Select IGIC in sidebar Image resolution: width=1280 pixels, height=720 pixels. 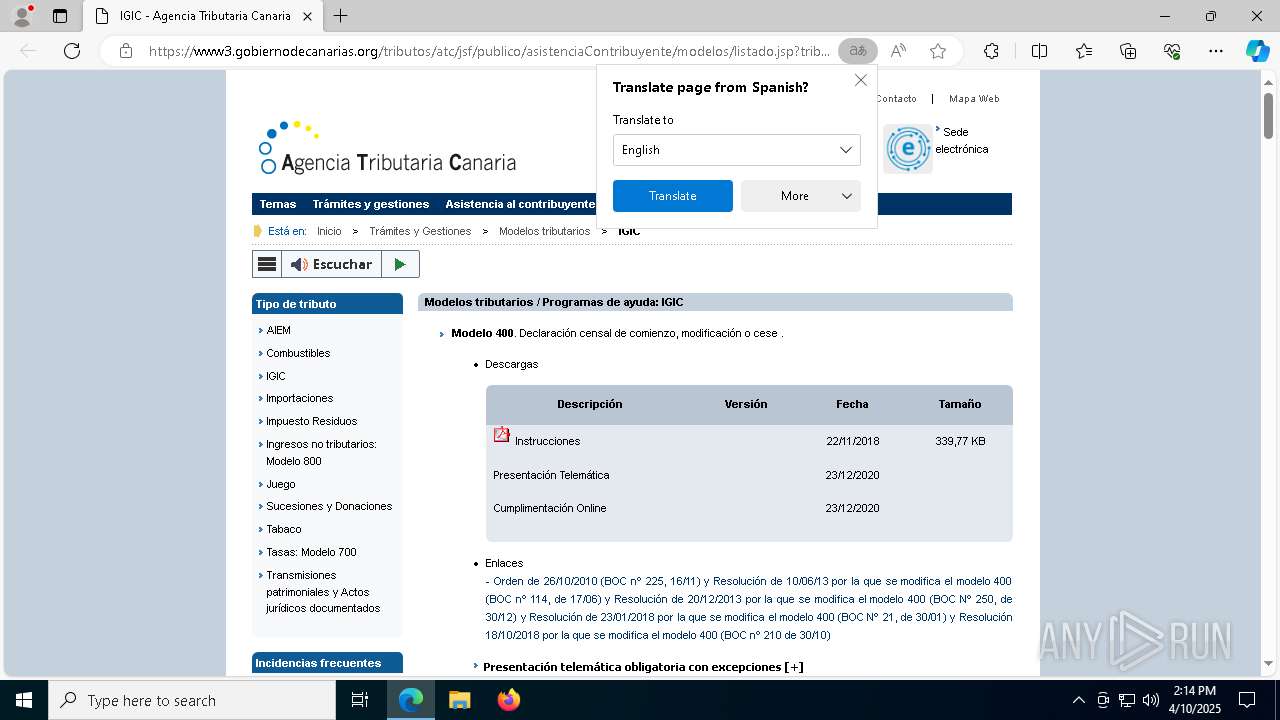tap(276, 376)
